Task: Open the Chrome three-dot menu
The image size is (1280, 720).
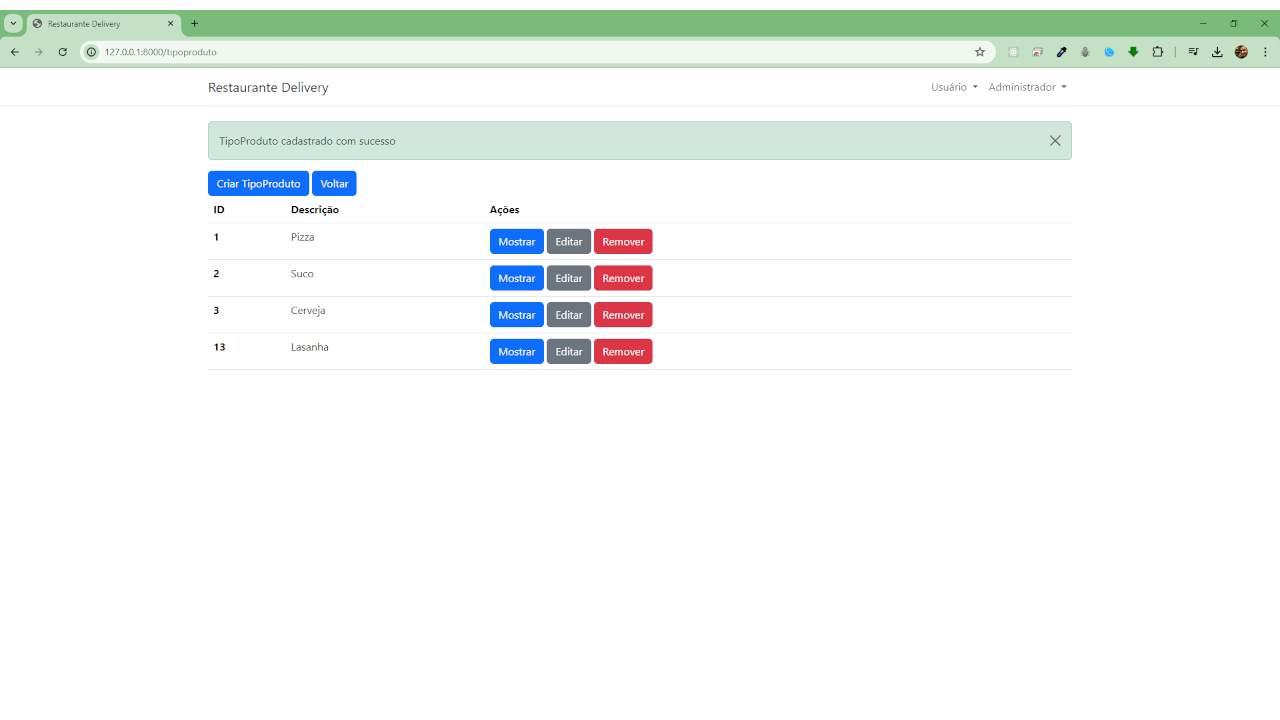Action: pyautogui.click(x=1265, y=52)
